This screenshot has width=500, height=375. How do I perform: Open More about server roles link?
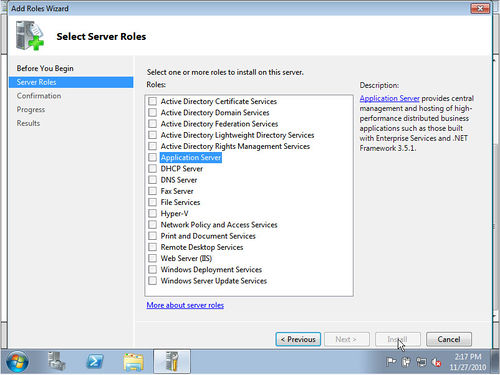[x=185, y=305]
